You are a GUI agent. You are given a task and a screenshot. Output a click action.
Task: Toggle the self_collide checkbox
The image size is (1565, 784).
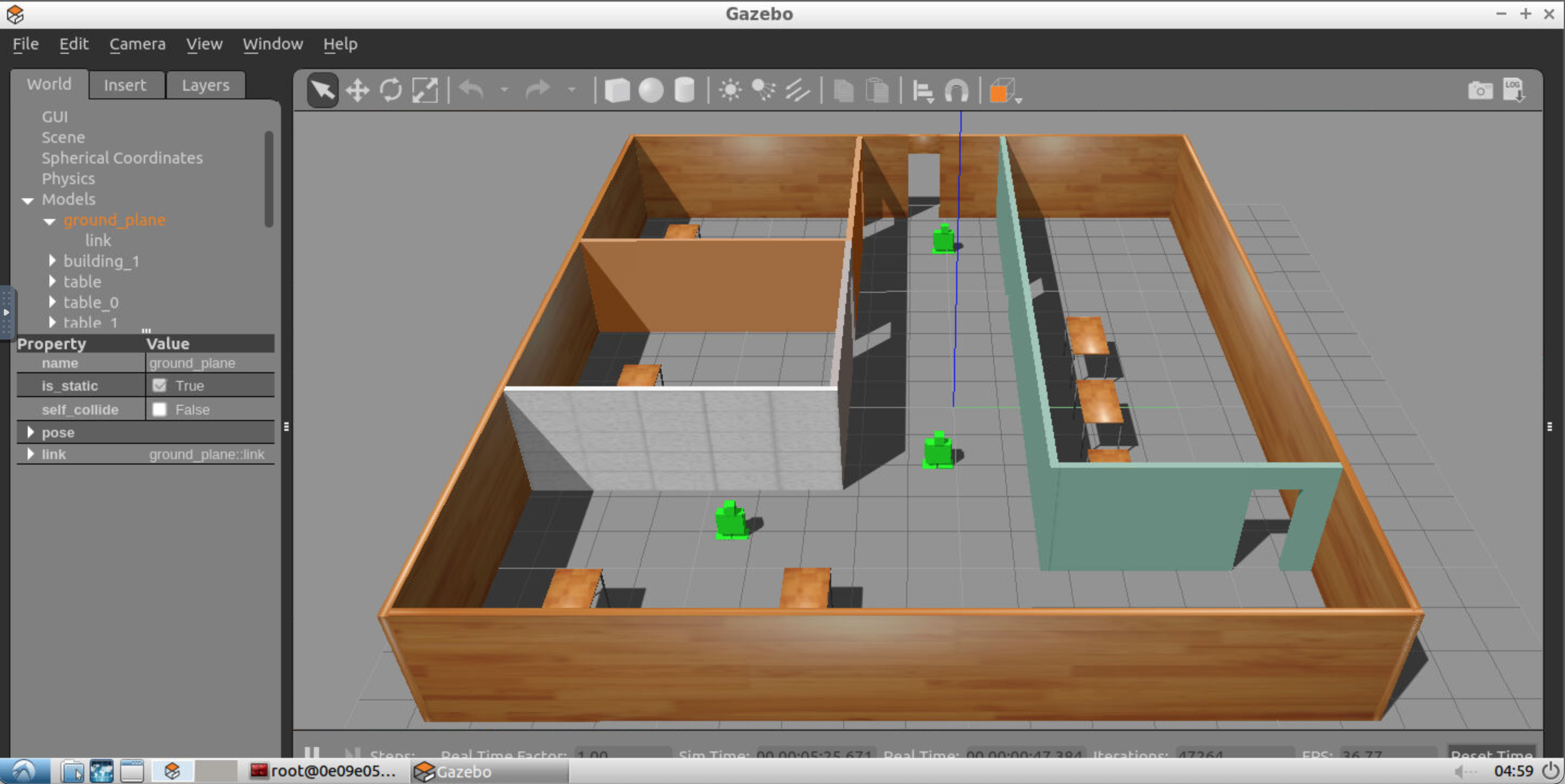(159, 410)
